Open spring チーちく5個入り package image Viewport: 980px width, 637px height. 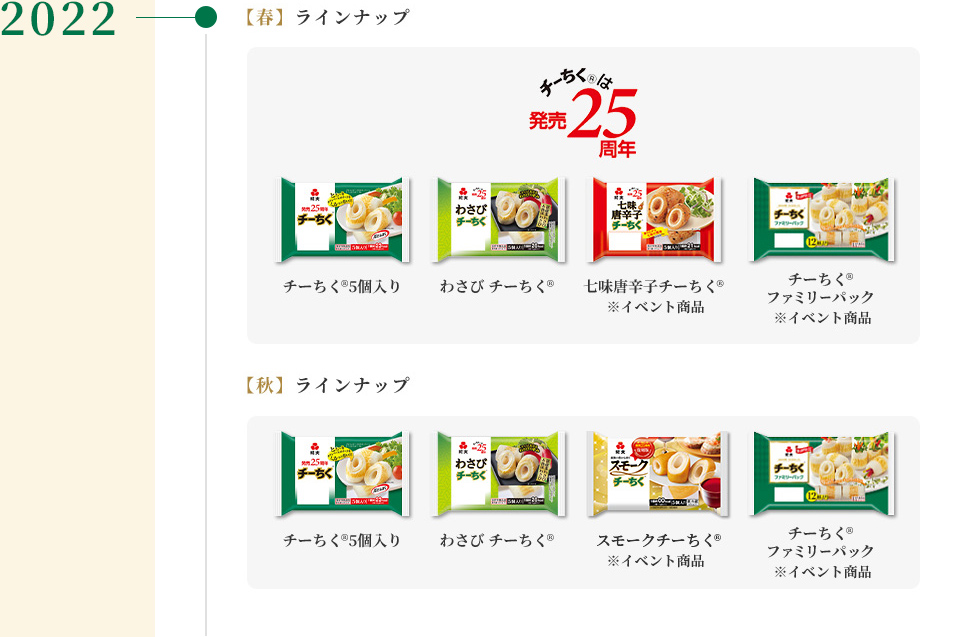click(342, 219)
